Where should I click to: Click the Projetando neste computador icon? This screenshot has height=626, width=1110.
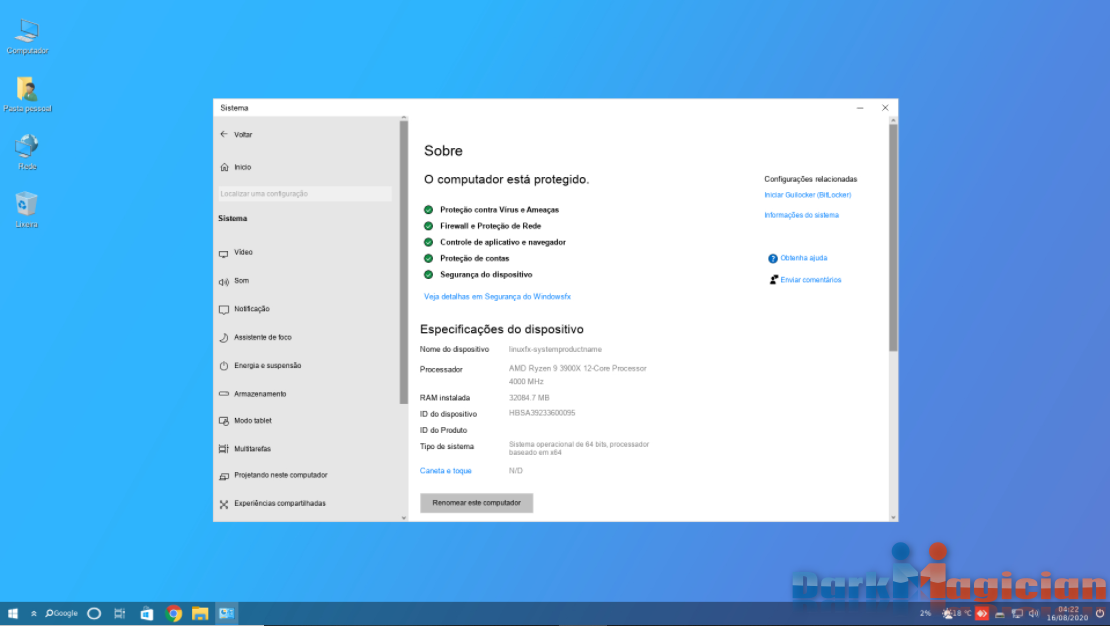(x=224, y=476)
